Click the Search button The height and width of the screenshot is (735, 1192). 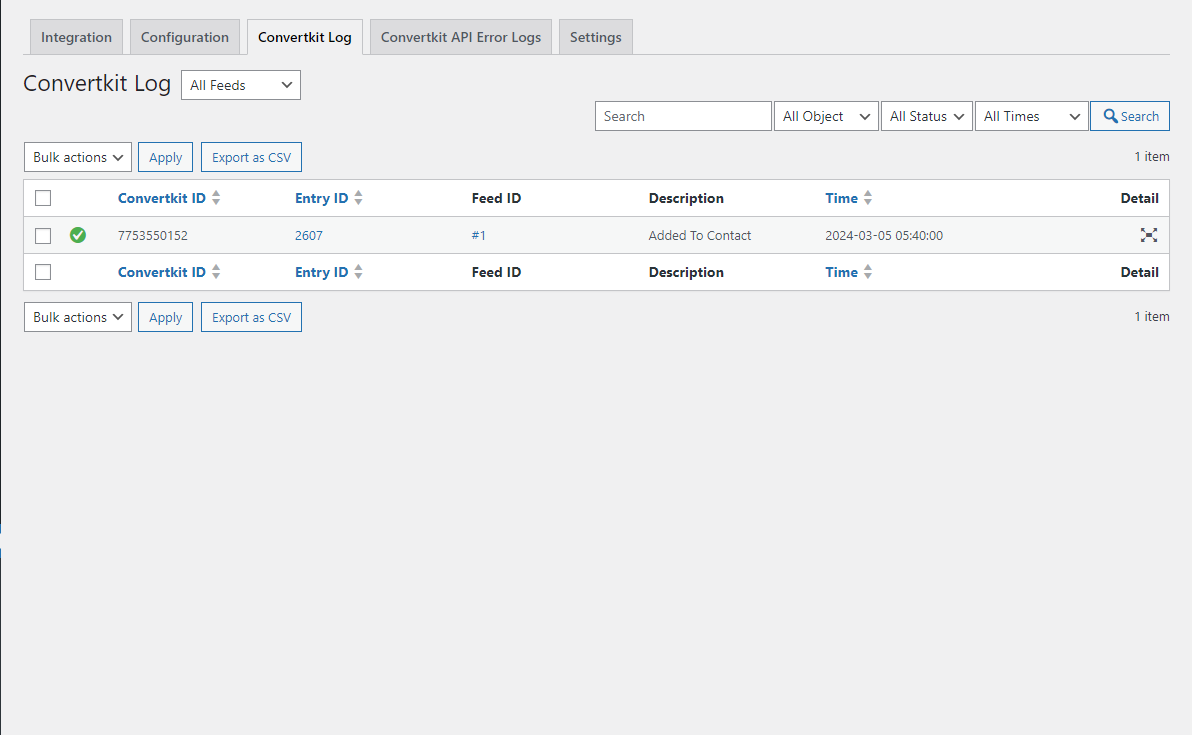1130,116
